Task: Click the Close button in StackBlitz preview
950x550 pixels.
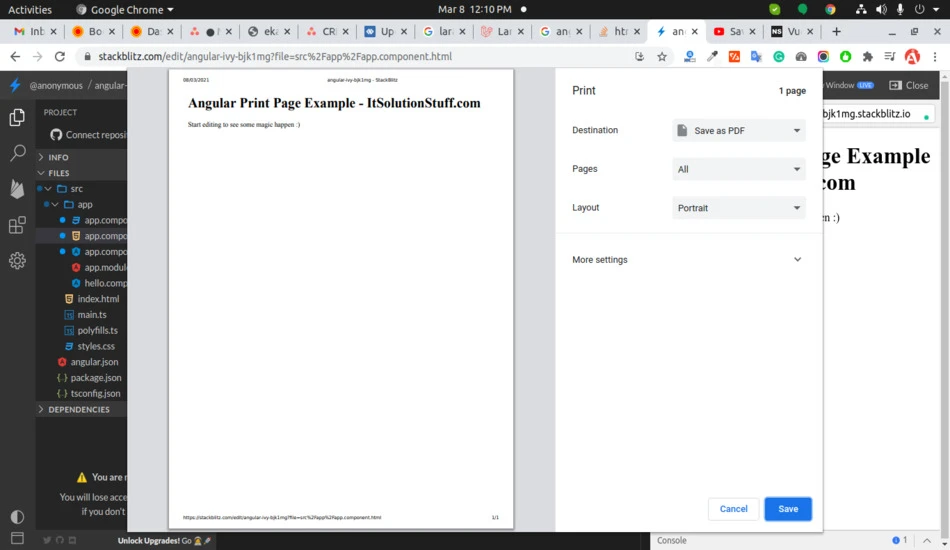Action: click(909, 85)
